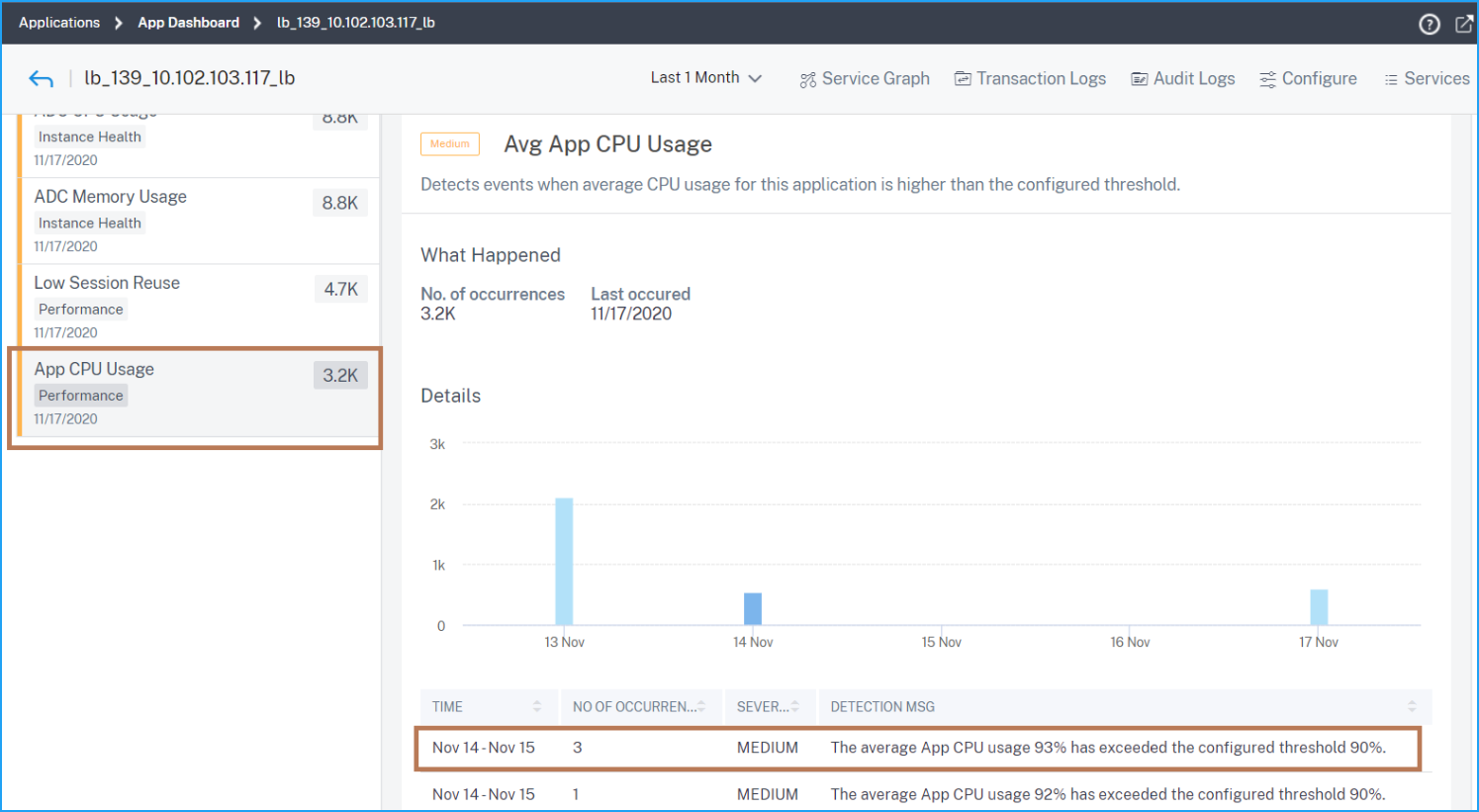Click the 13 Nov chart bar
1479x812 pixels.
(564, 561)
